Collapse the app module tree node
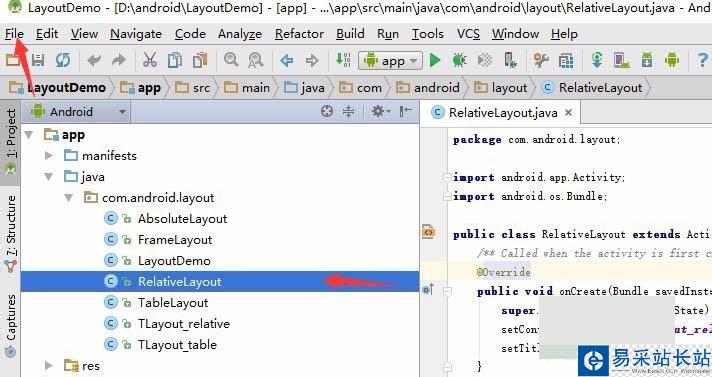 coord(29,135)
